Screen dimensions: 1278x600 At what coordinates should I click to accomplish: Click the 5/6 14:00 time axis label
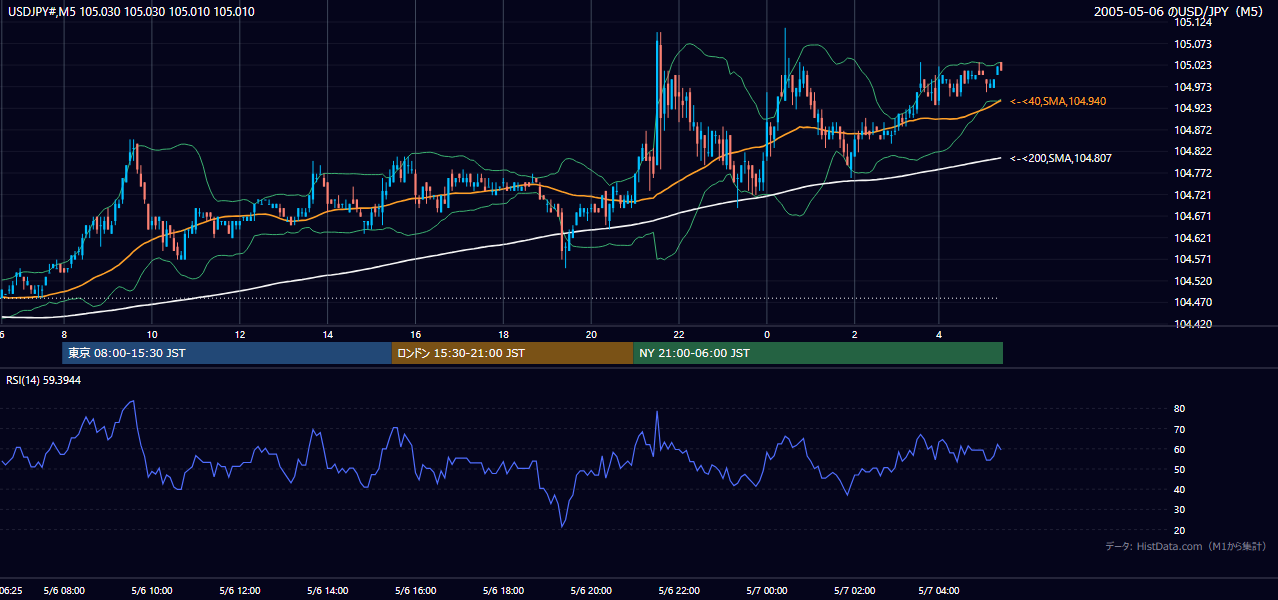(328, 591)
